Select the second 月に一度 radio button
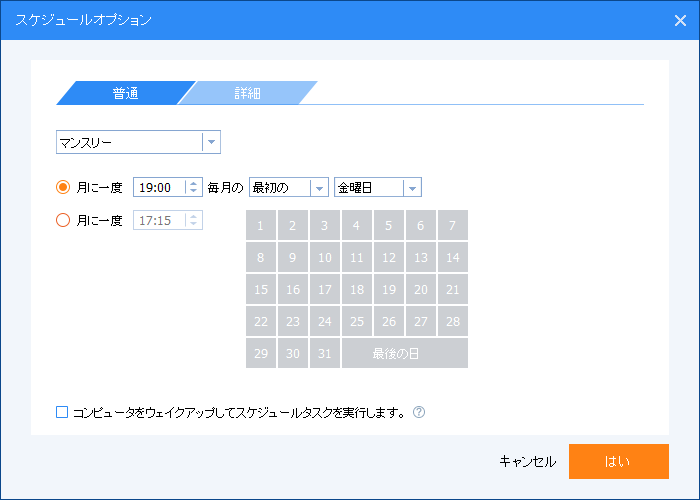Screen dimensions: 700x500 (63, 220)
